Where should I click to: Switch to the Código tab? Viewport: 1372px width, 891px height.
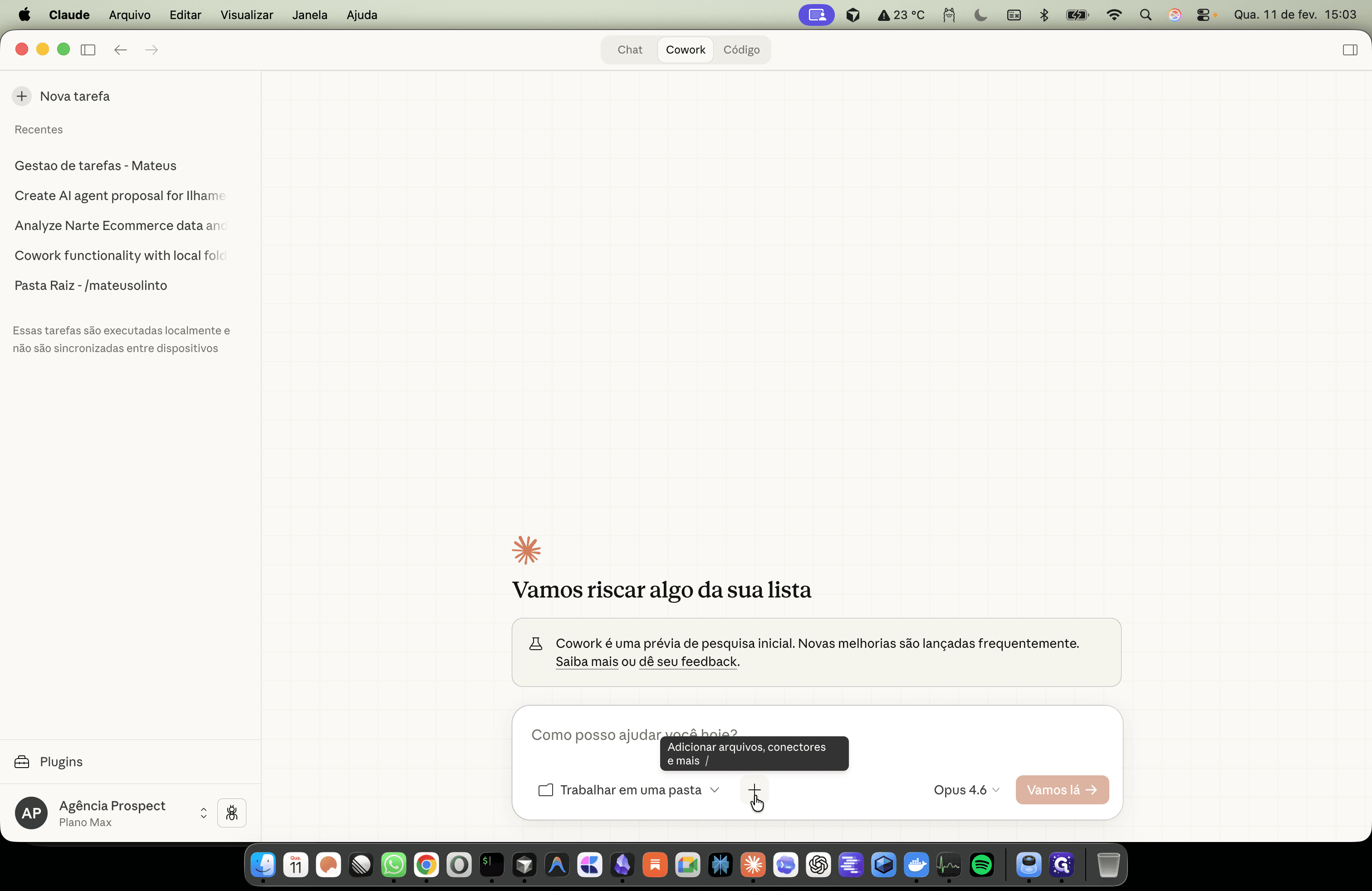point(741,49)
